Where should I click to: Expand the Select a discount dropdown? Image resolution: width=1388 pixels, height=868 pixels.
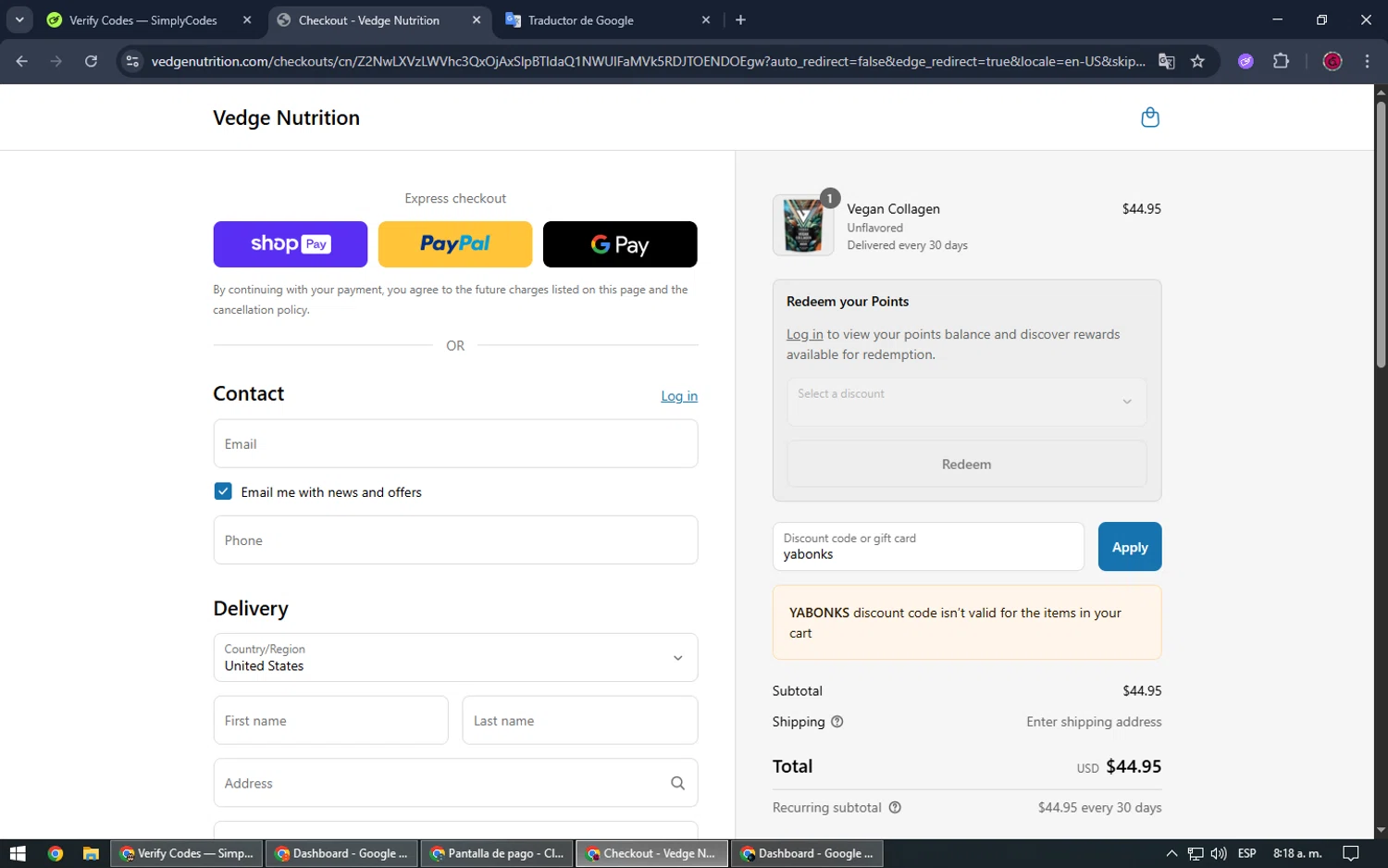pos(966,402)
